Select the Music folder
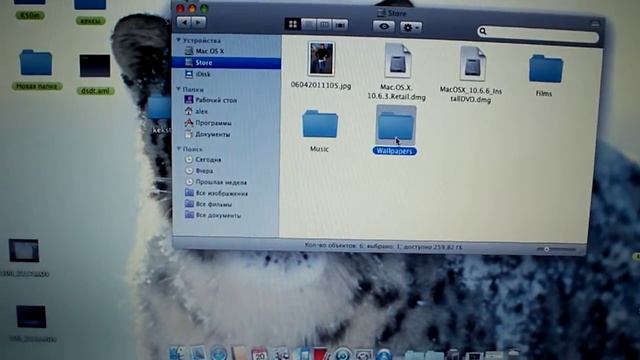The width and height of the screenshot is (640, 360). pos(320,124)
